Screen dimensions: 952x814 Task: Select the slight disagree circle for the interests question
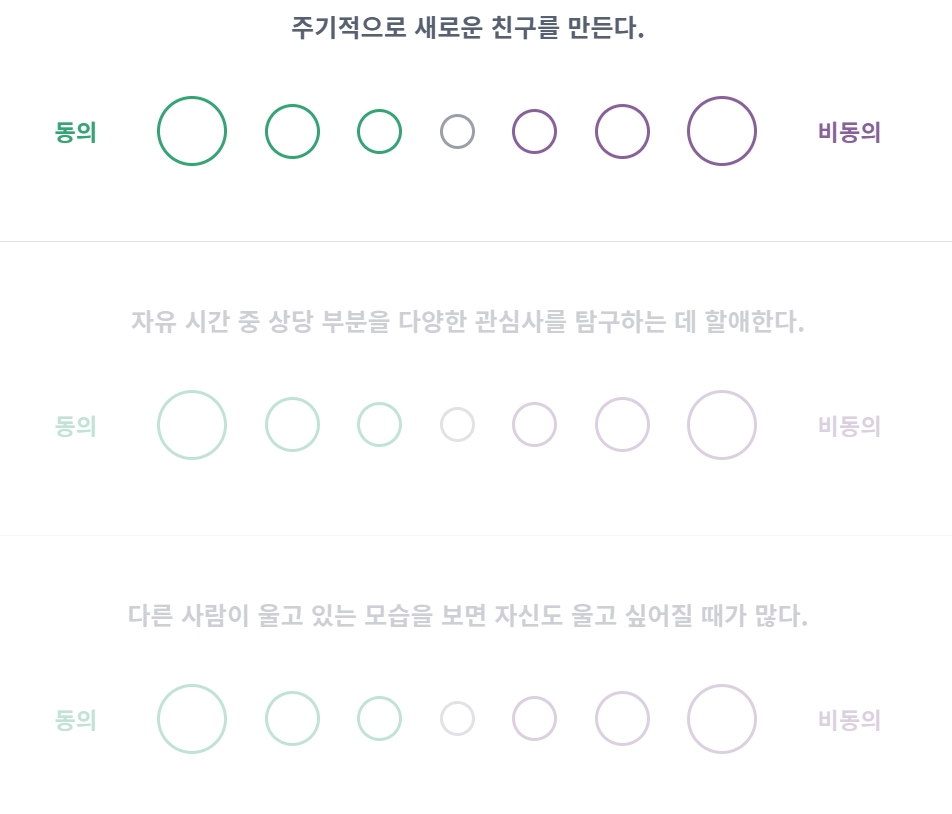[x=534, y=424]
